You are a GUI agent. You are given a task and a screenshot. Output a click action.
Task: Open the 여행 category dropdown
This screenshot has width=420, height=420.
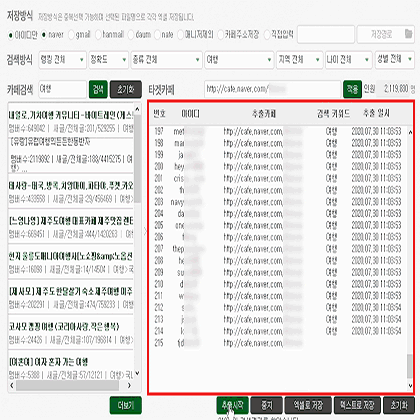pos(239,60)
